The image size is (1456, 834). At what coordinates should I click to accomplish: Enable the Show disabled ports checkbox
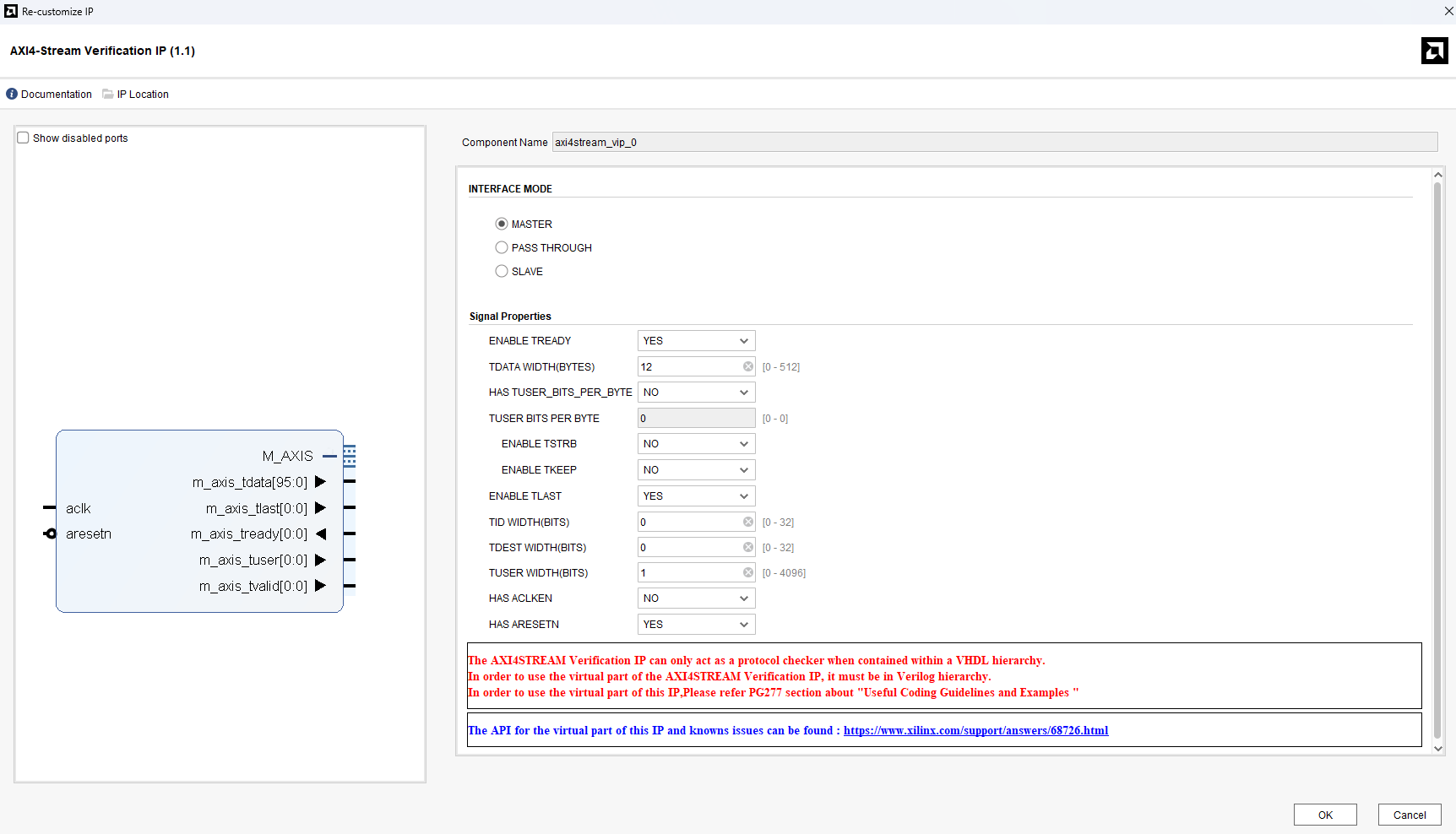[24, 138]
